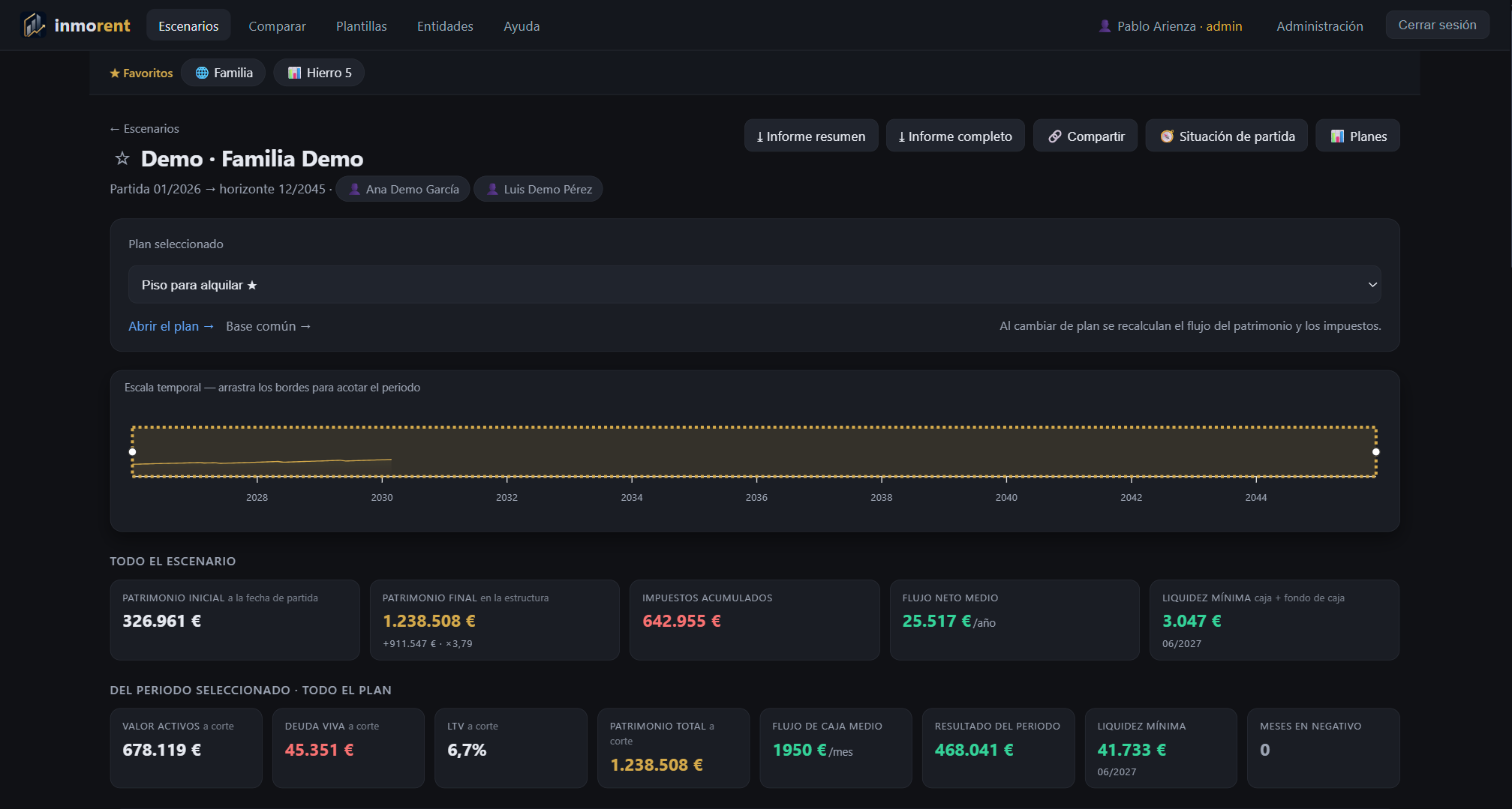Image resolution: width=1512 pixels, height=809 pixels.
Task: Click the ★ Favoritos label
Action: click(141, 73)
